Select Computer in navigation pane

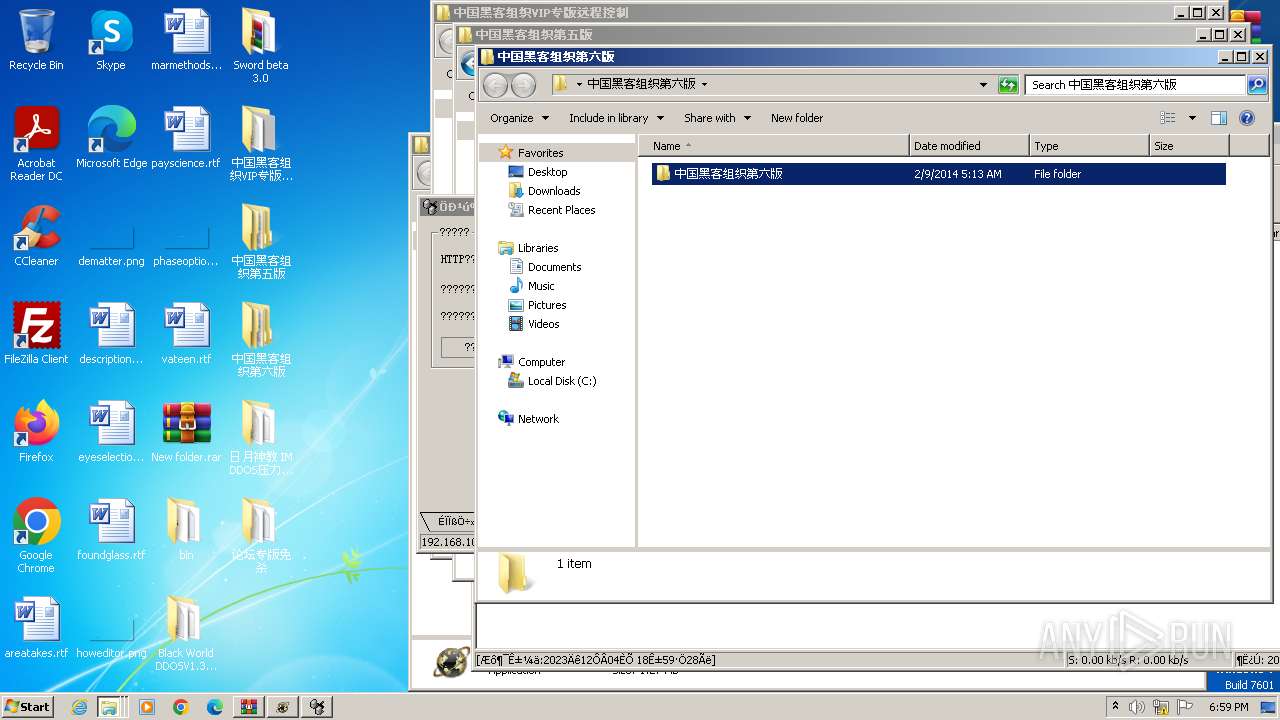[541, 362]
